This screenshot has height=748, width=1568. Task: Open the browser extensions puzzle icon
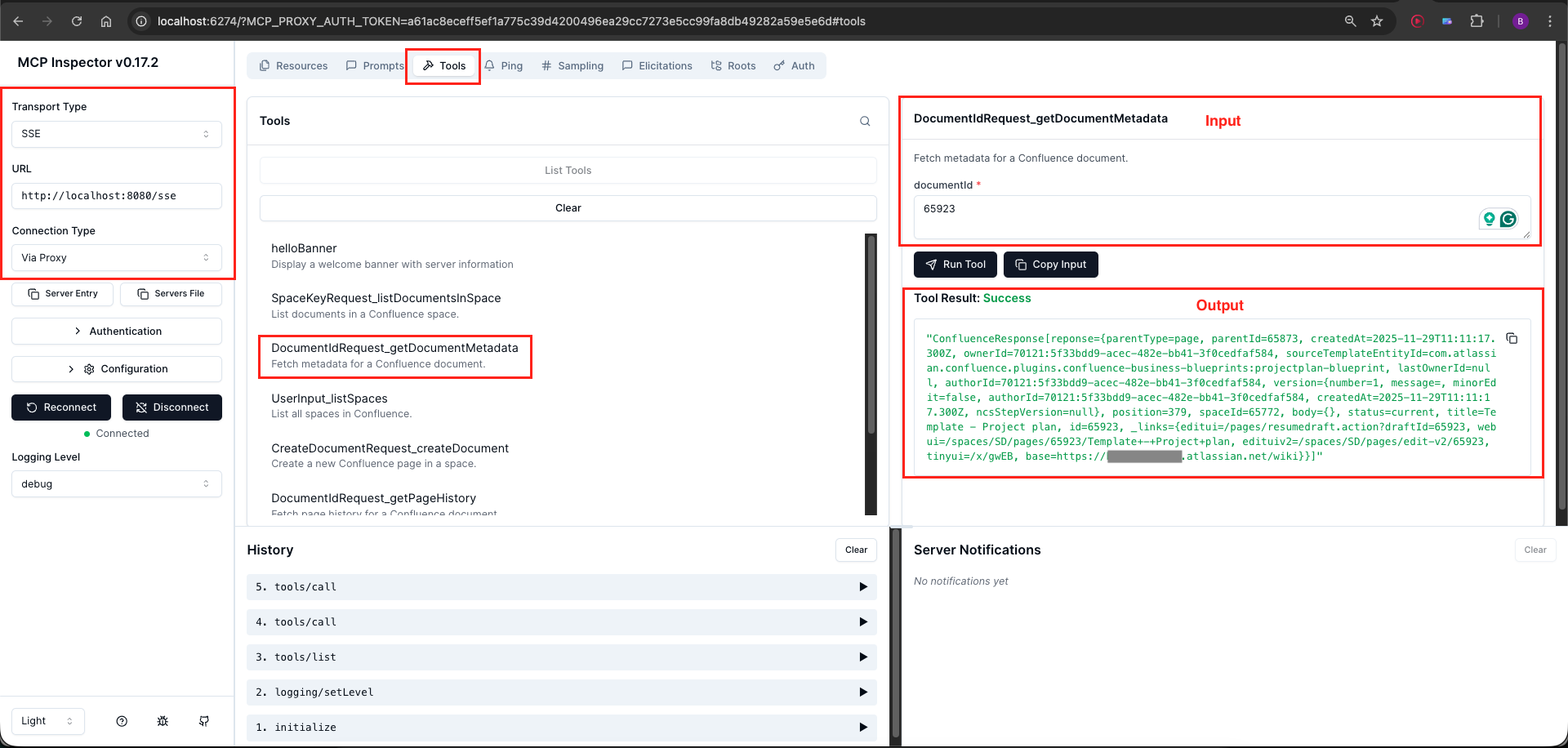(1478, 21)
